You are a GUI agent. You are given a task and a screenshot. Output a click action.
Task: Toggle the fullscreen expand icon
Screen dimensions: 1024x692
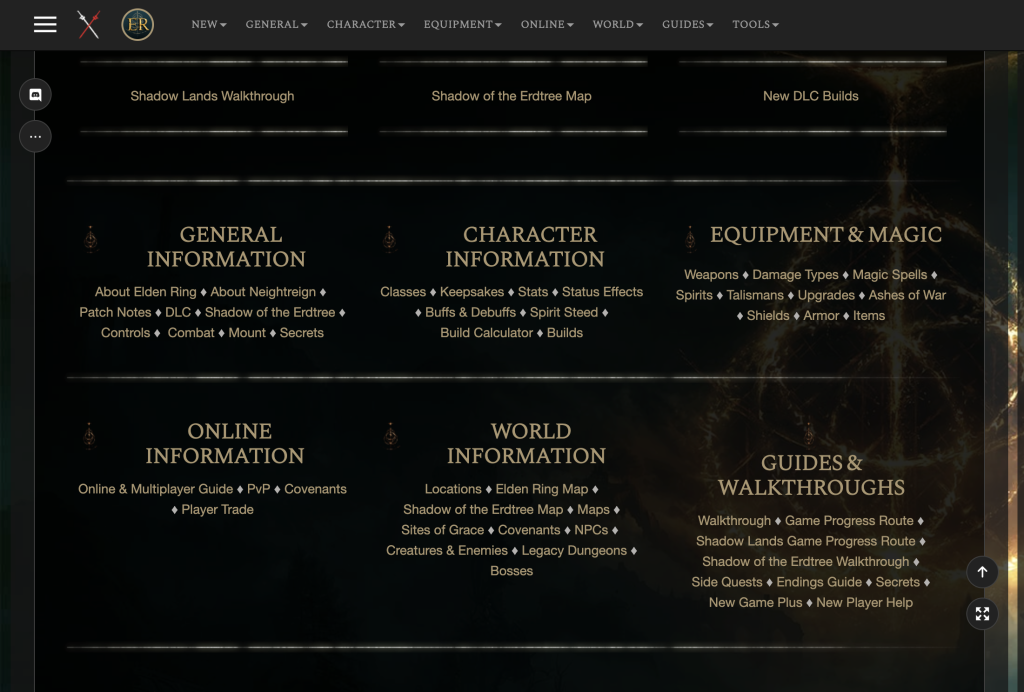(x=982, y=613)
